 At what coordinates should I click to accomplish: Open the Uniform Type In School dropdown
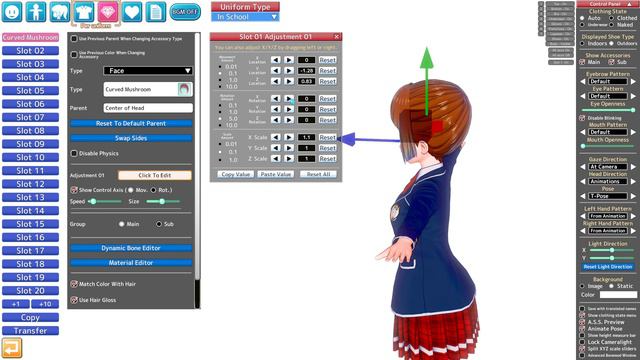coord(245,17)
